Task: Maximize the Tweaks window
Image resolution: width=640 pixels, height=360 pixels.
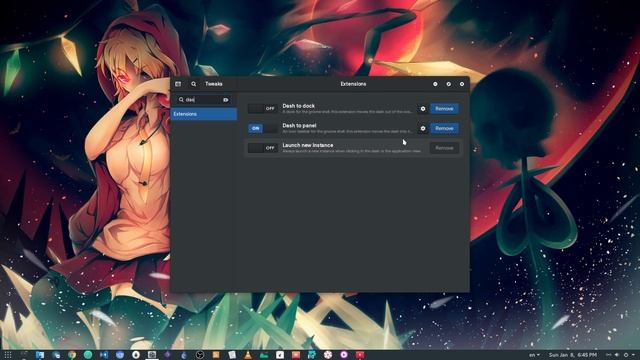Action: tap(449, 84)
